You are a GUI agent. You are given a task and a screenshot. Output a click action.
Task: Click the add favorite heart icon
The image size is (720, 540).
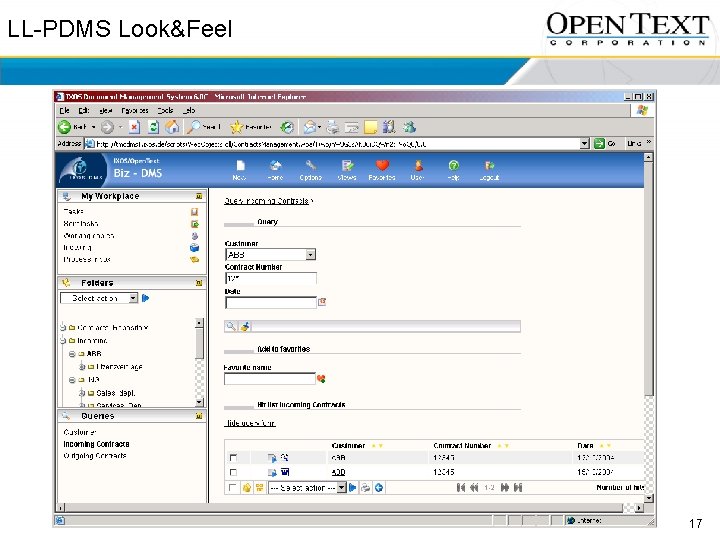[x=321, y=379]
